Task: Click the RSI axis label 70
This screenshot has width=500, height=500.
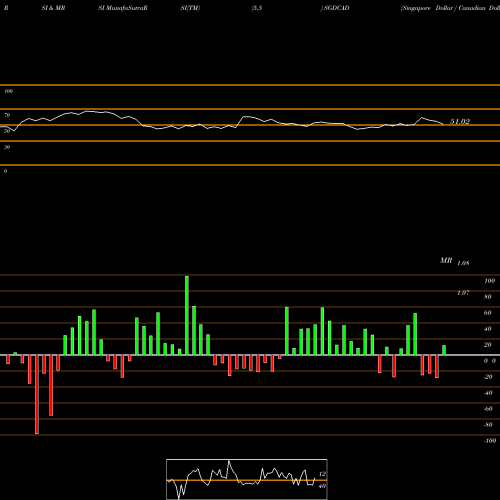Action: point(7,115)
